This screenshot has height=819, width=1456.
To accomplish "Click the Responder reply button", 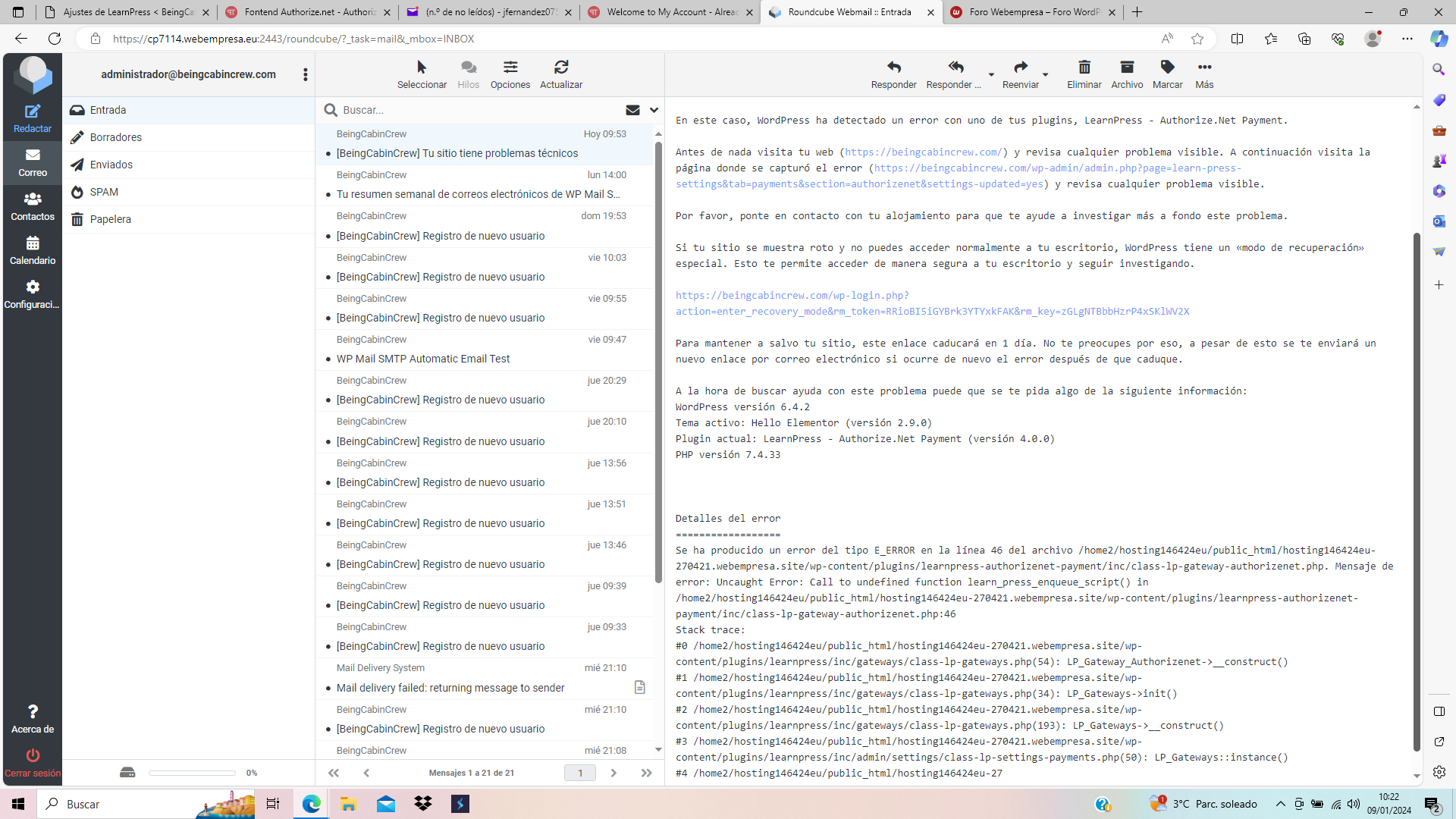I will [894, 74].
